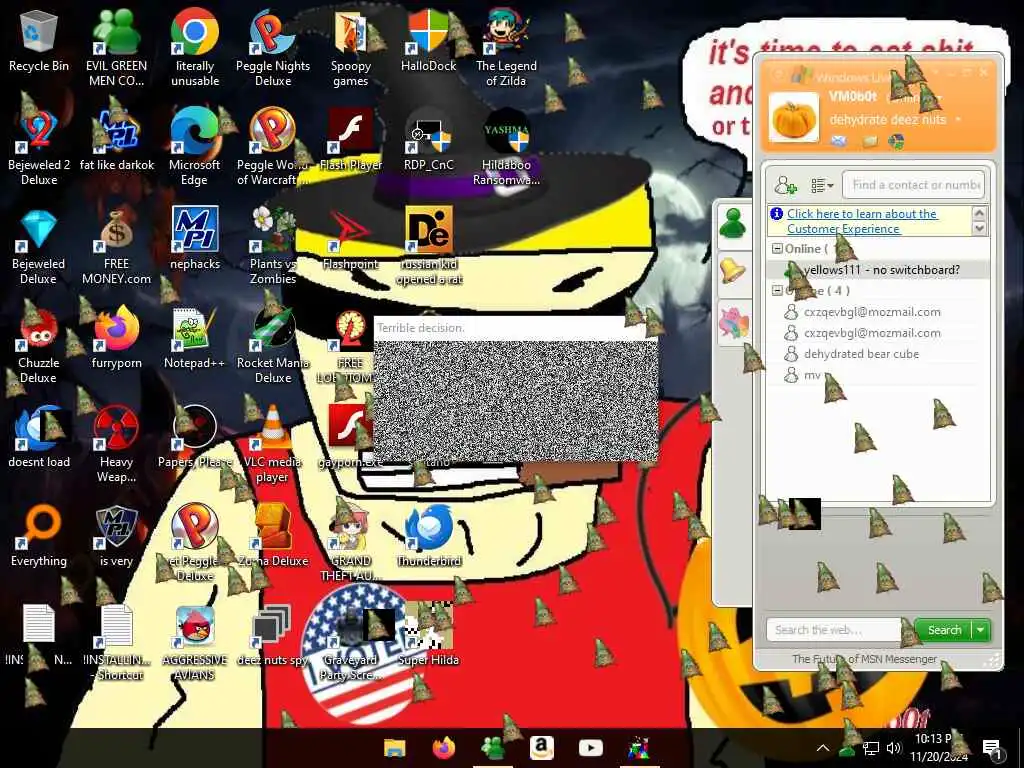Select the EVIL GREEN MEN CO... desktop icon
Screen dimensions: 1024x768
pyautogui.click(x=116, y=47)
